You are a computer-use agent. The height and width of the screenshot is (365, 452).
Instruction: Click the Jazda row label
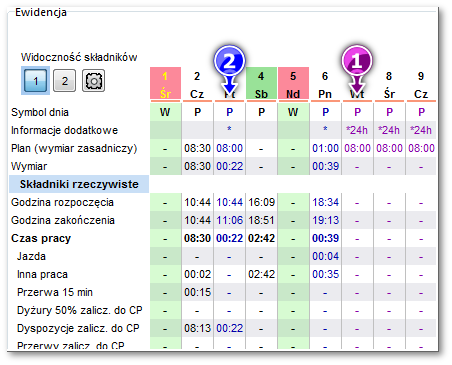[x=31, y=256]
